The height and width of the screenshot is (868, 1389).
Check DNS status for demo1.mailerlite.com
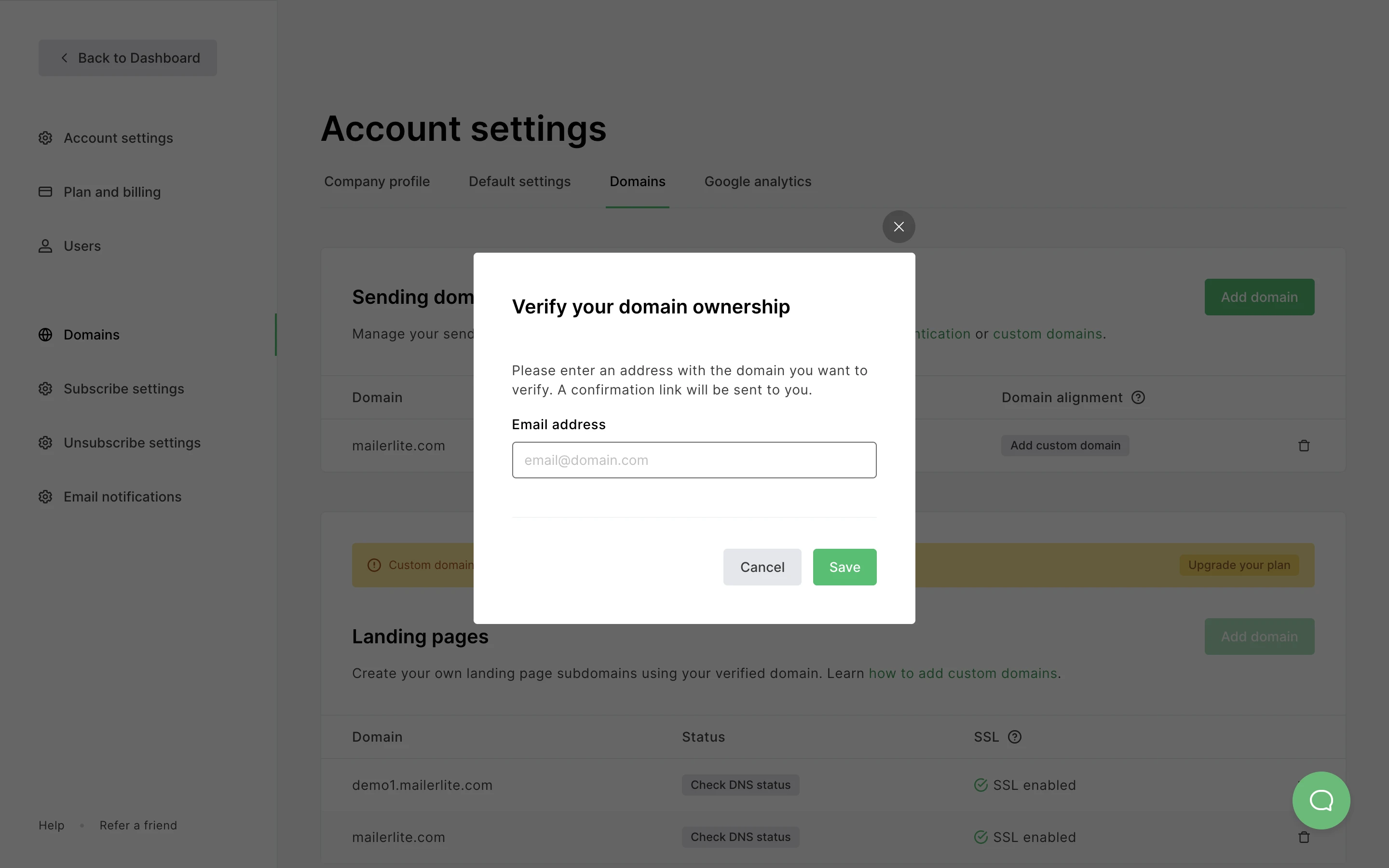click(x=740, y=785)
